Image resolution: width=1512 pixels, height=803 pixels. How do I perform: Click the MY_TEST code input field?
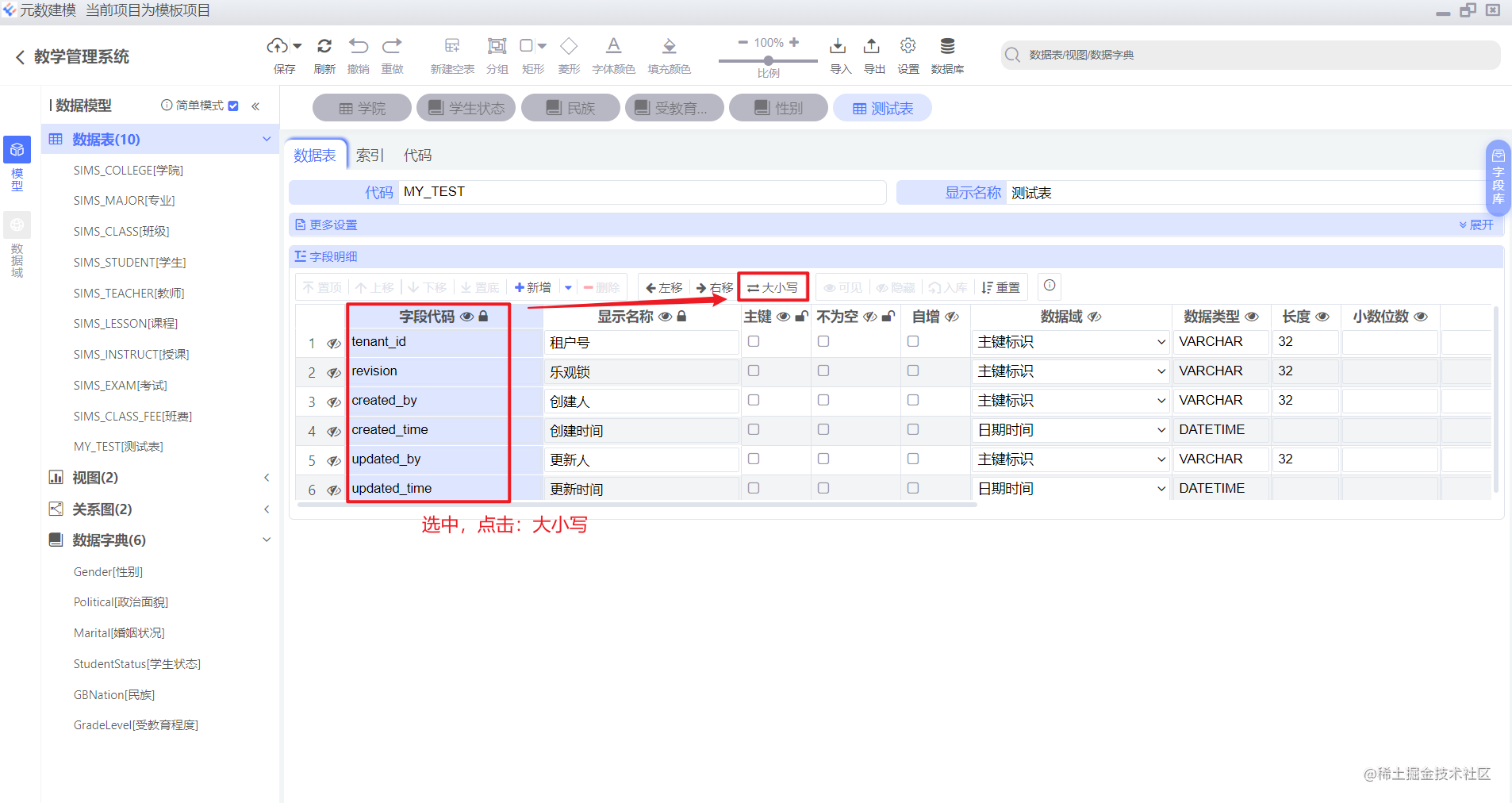(x=642, y=192)
